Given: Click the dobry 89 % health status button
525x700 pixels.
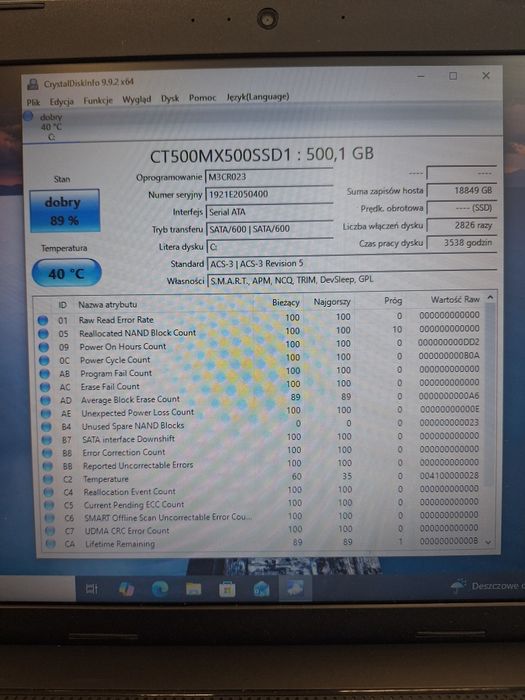Looking at the screenshot, I should (64, 211).
